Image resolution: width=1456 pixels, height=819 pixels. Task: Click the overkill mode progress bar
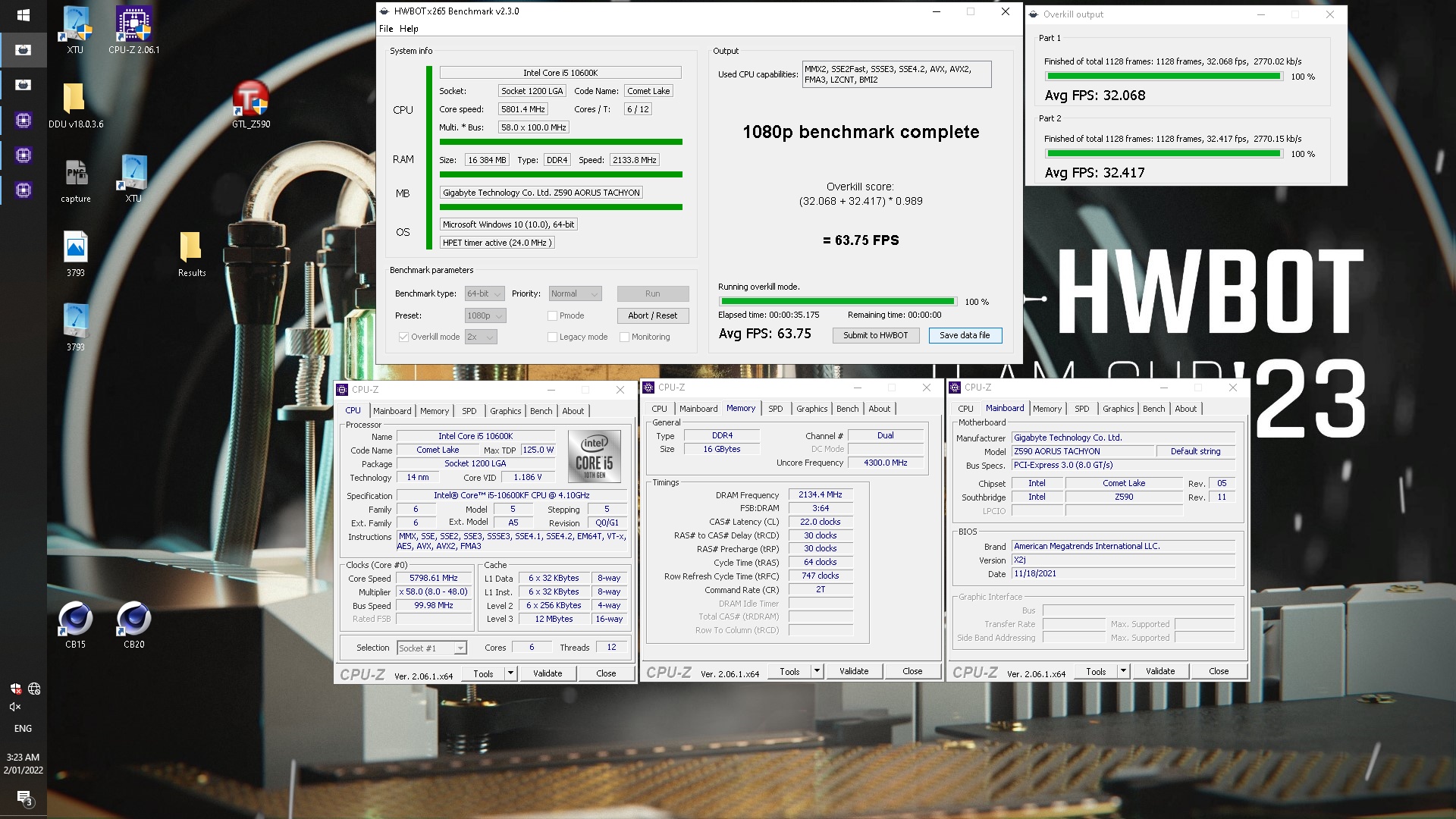[837, 302]
